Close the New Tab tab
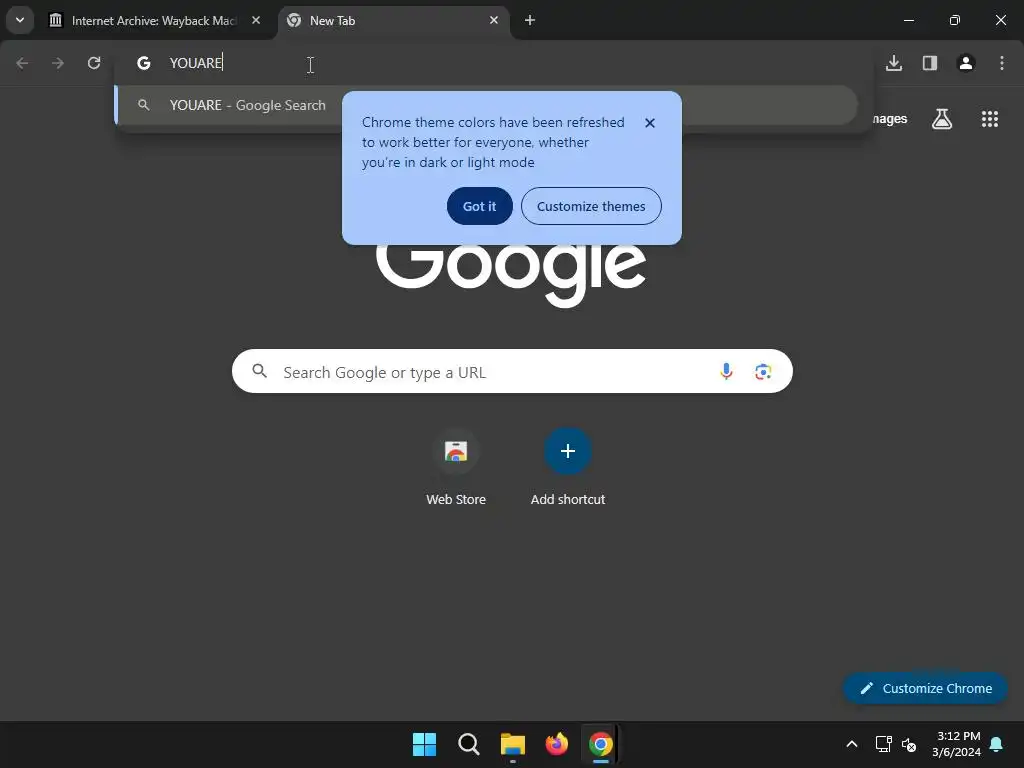Screen dimensions: 1024x768 [494, 20]
